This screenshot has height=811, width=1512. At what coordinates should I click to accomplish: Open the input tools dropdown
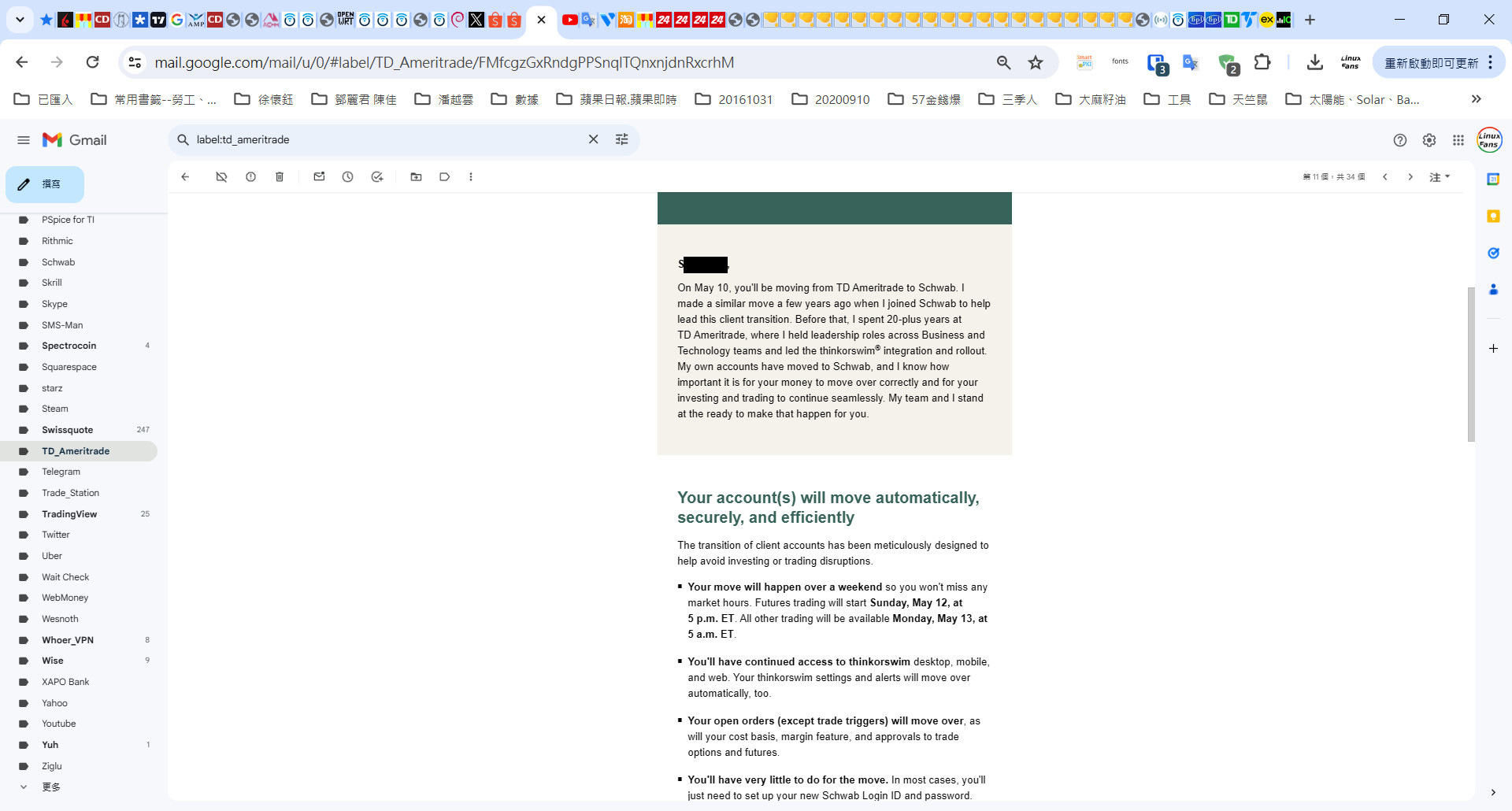click(x=1440, y=177)
